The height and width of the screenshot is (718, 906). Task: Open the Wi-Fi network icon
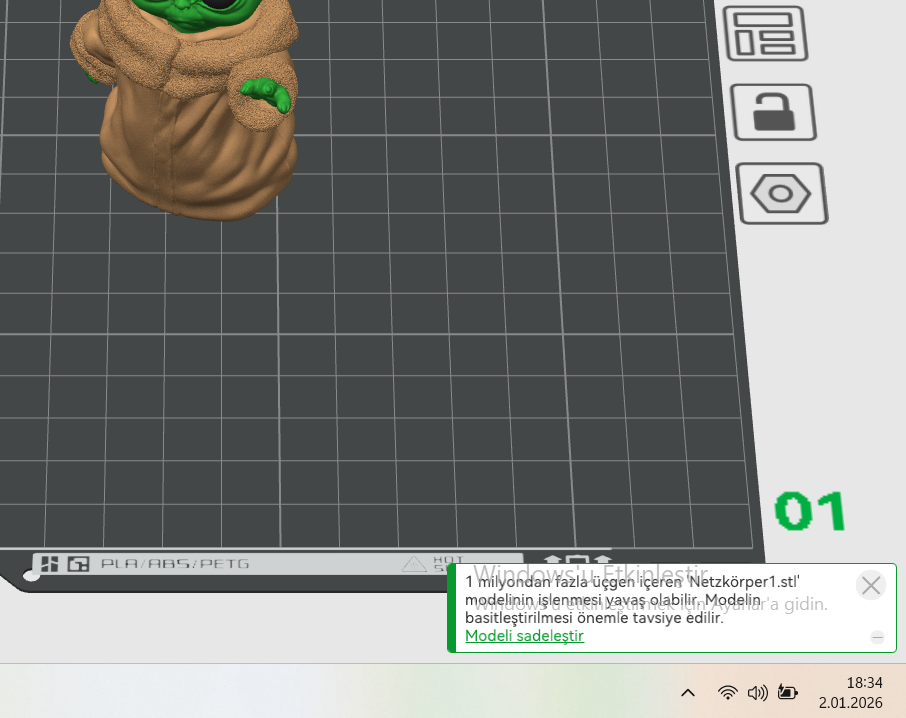pyautogui.click(x=728, y=692)
